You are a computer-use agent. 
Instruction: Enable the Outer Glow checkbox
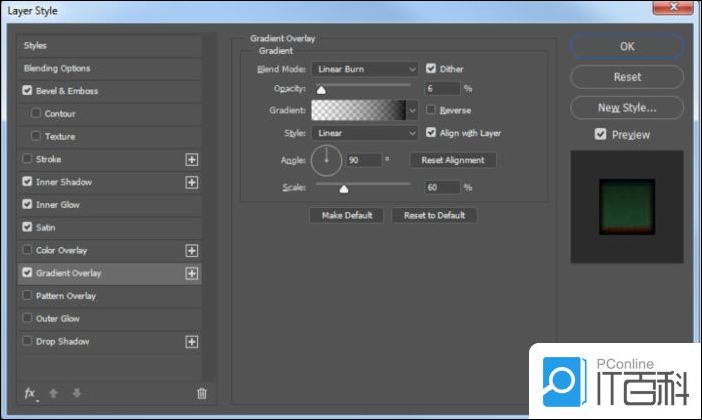(x=27, y=318)
